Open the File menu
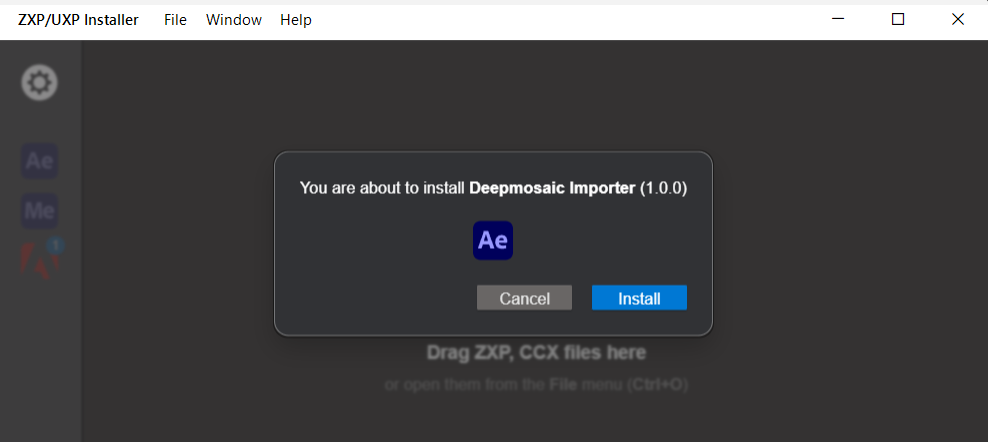This screenshot has width=988, height=442. pyautogui.click(x=175, y=20)
